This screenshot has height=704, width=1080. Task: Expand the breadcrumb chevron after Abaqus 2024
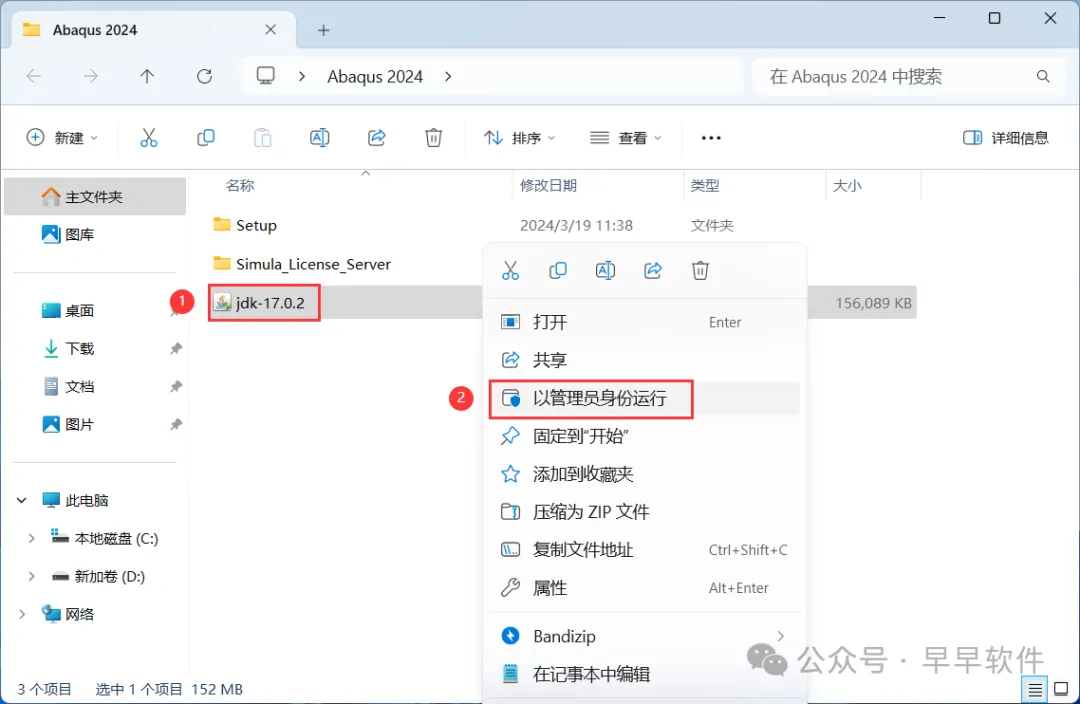448,76
